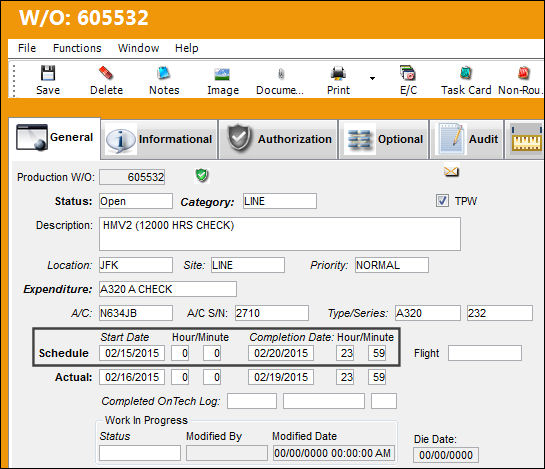Image resolution: width=545 pixels, height=469 pixels.
Task: Click the Schedule completion minute 59
Action: [x=377, y=353]
